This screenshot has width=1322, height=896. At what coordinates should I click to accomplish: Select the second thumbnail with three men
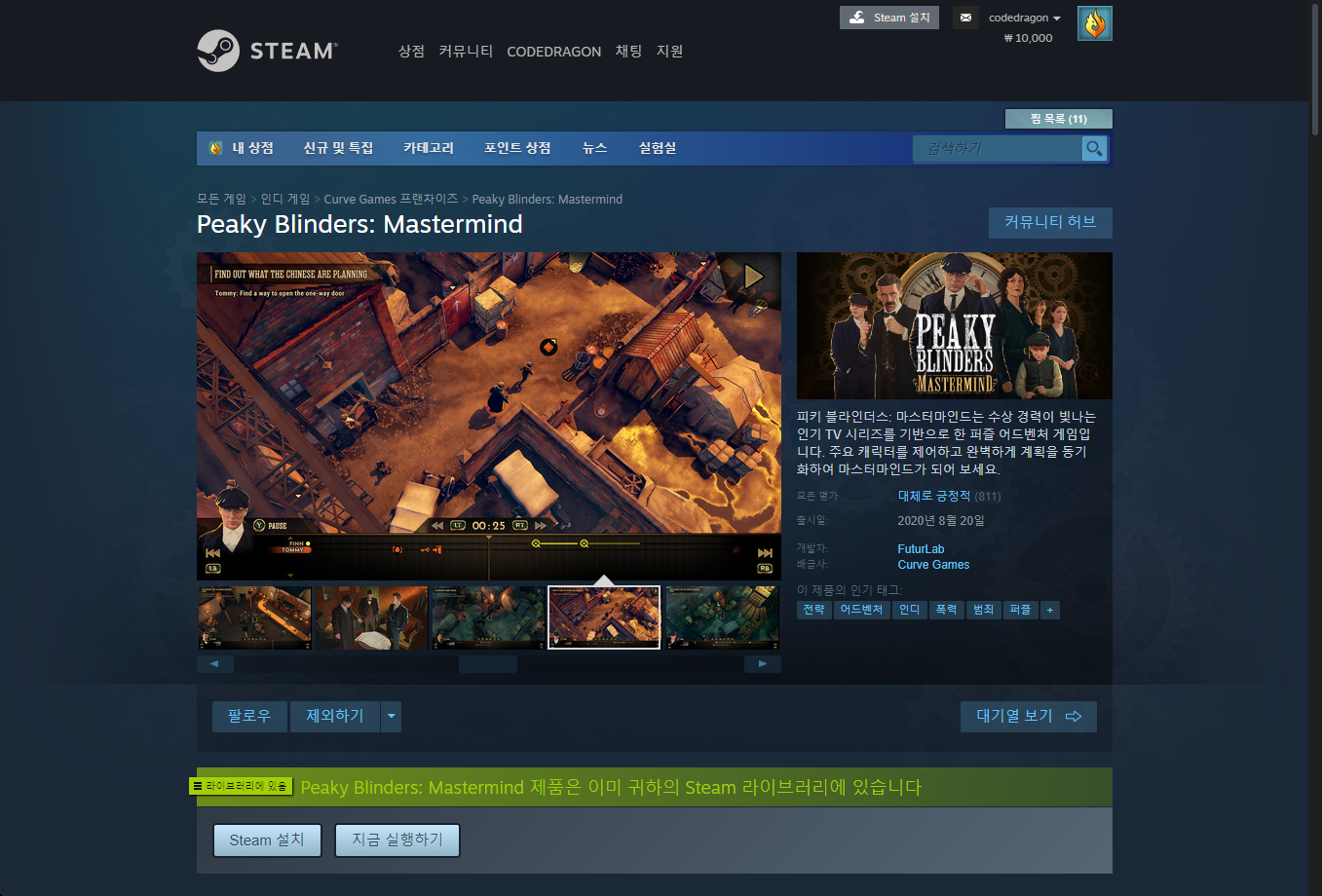tap(371, 617)
